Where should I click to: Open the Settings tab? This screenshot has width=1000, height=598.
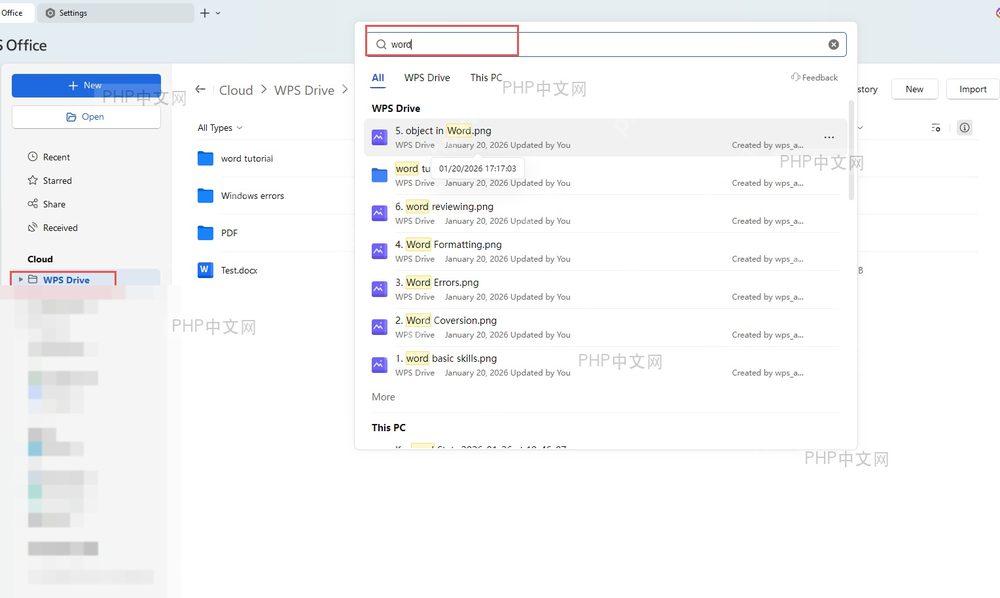point(115,13)
